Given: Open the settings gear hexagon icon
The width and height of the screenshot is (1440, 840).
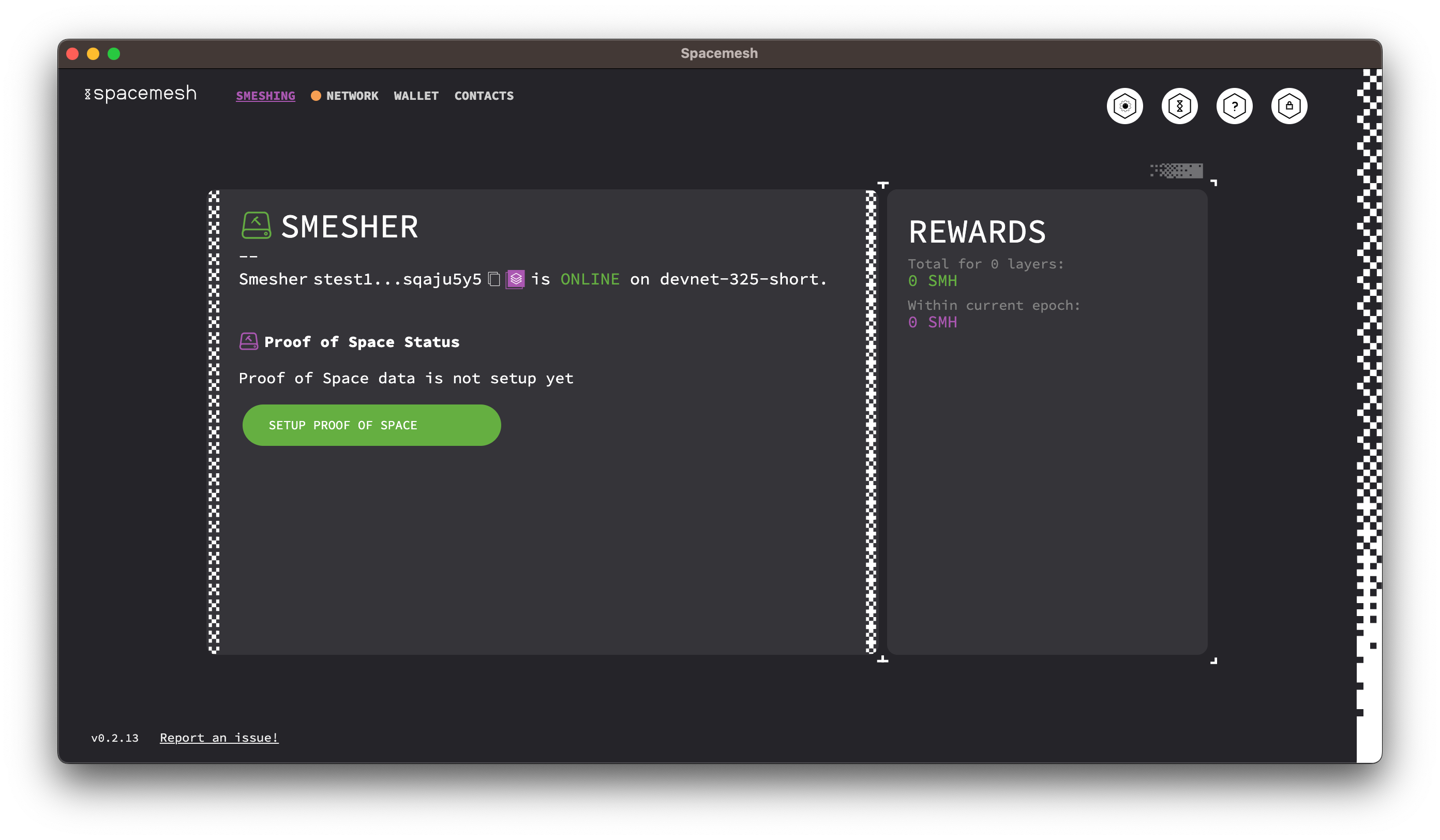Looking at the screenshot, I should tap(1124, 106).
